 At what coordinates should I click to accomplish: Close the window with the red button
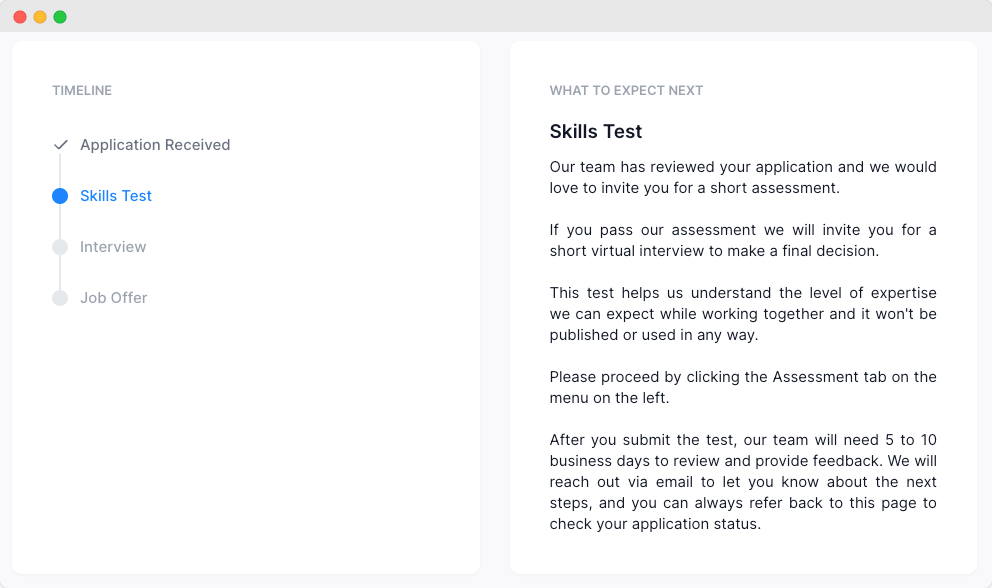click(x=20, y=17)
